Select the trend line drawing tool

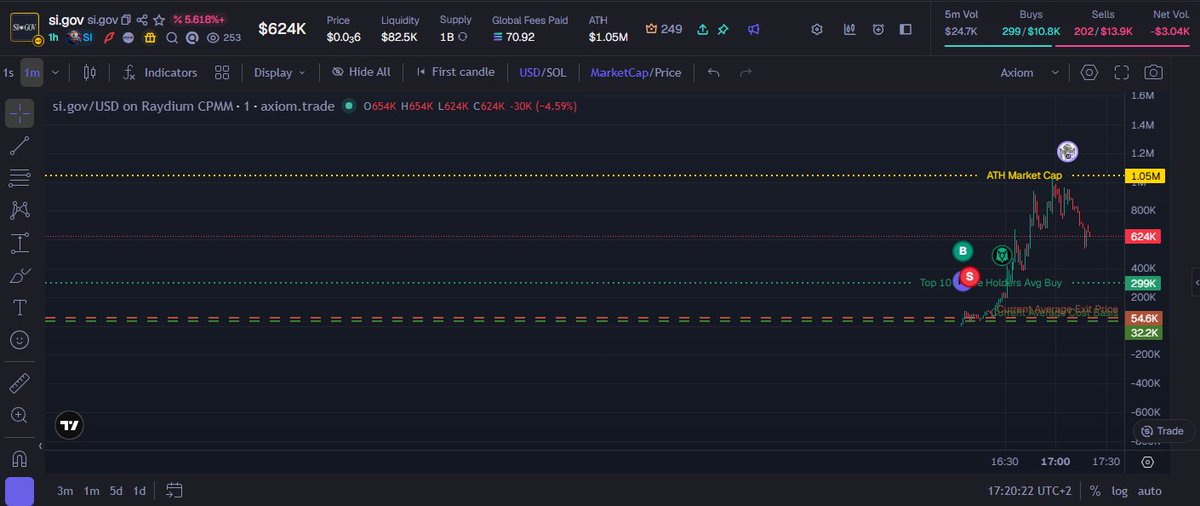[19, 146]
